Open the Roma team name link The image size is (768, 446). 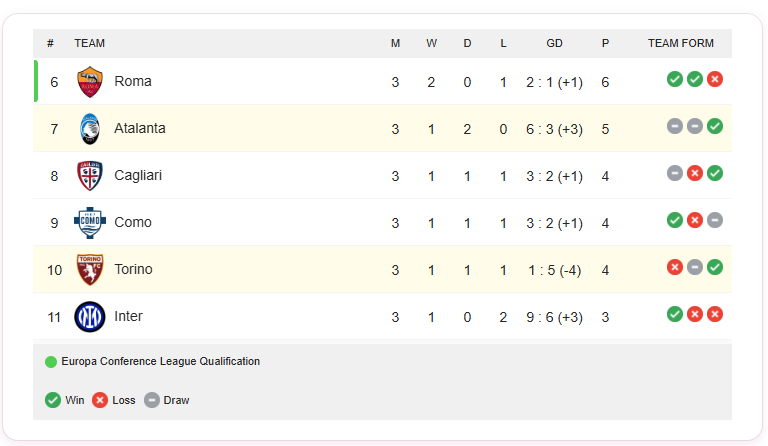tap(133, 81)
